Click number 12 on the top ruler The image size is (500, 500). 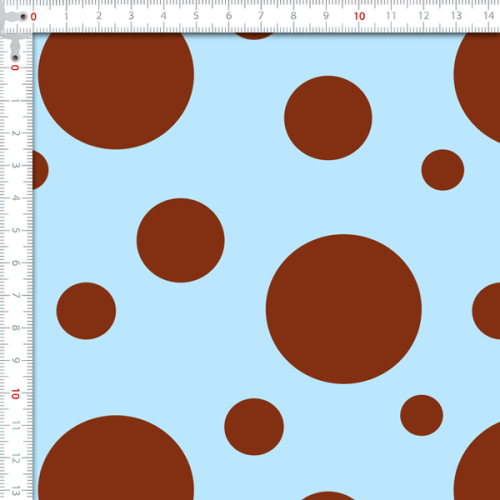(424, 16)
